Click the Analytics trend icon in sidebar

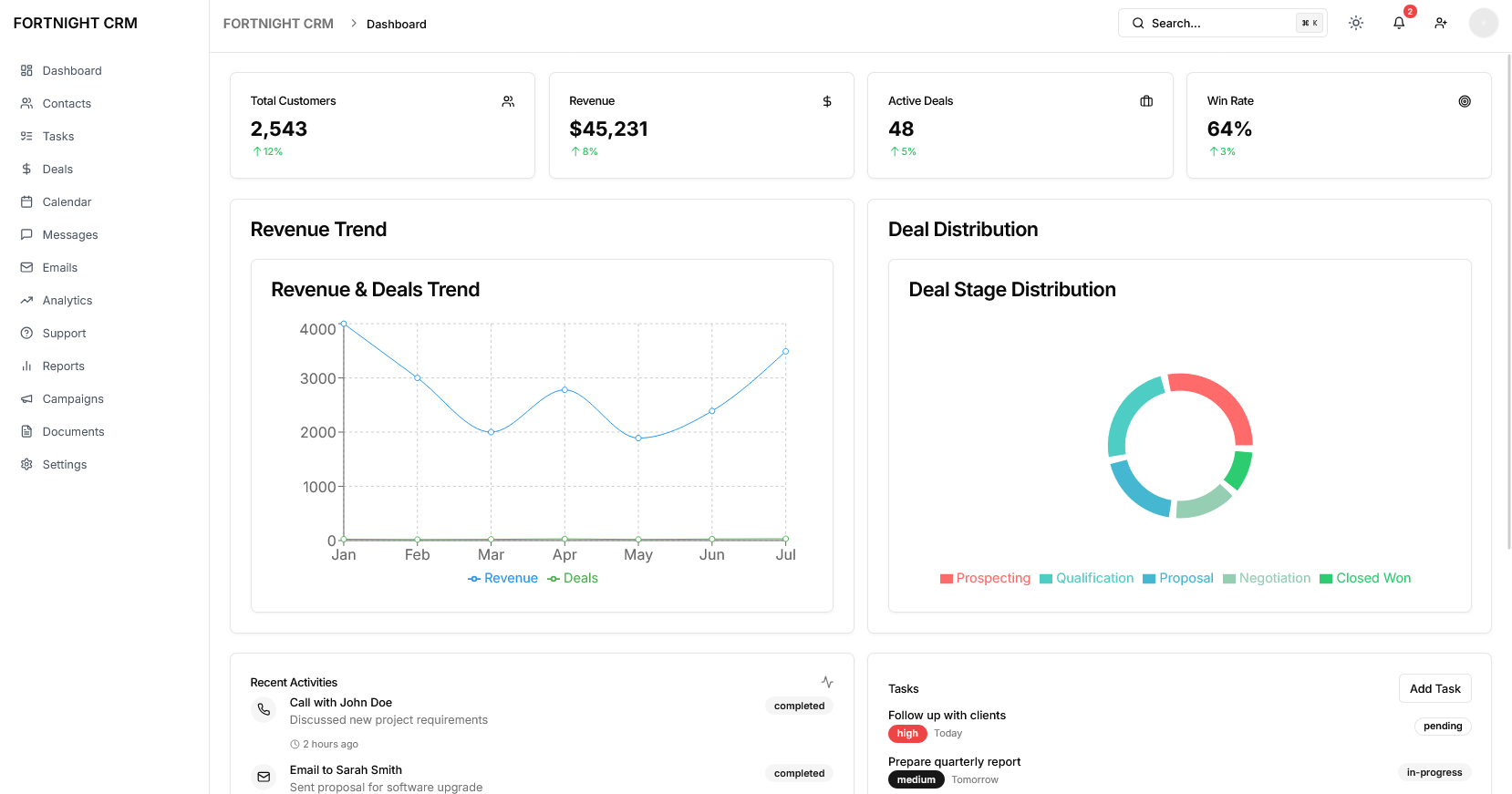[26, 300]
